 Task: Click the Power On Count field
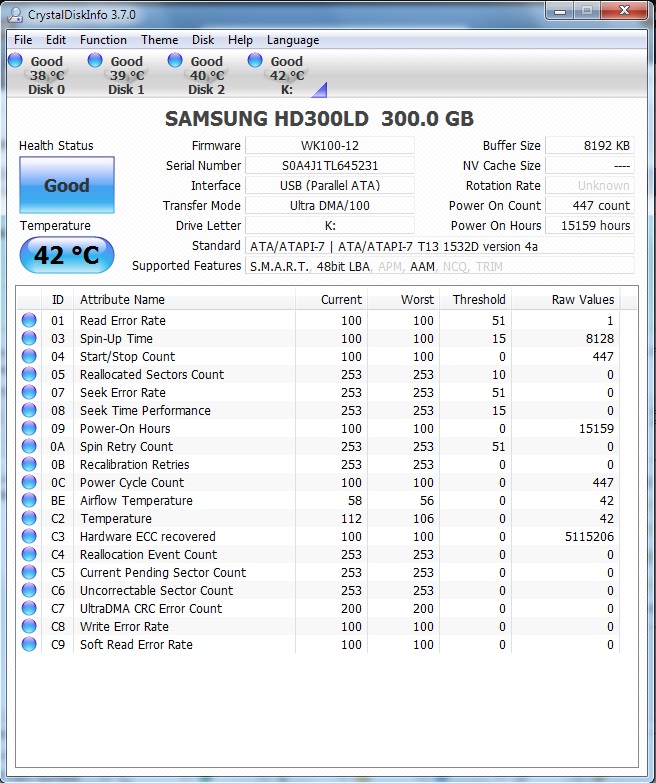click(x=590, y=205)
